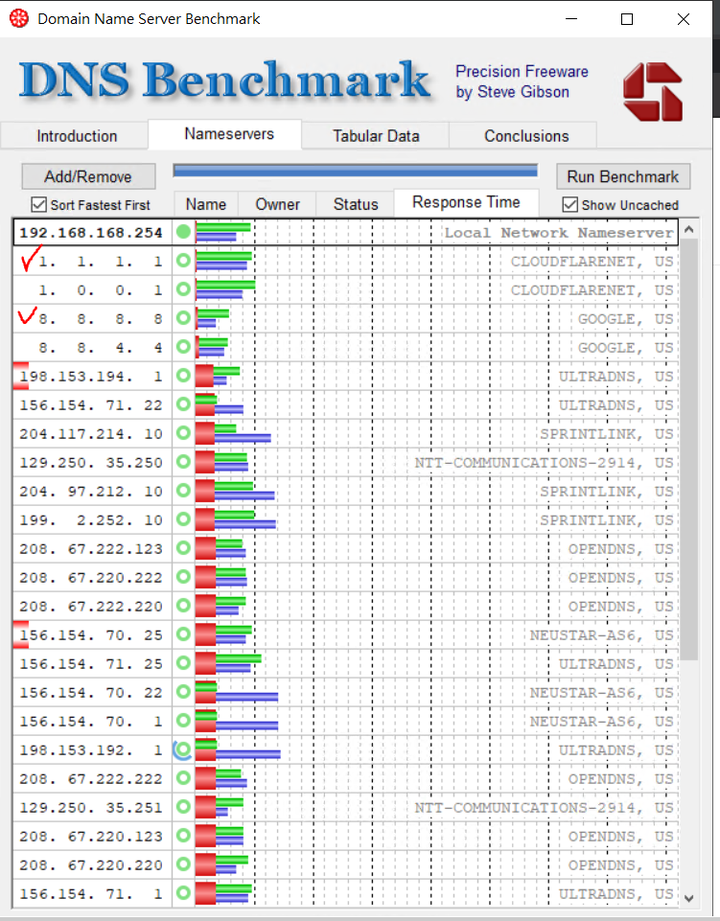Click the benchmark progress bar

[x=355, y=170]
